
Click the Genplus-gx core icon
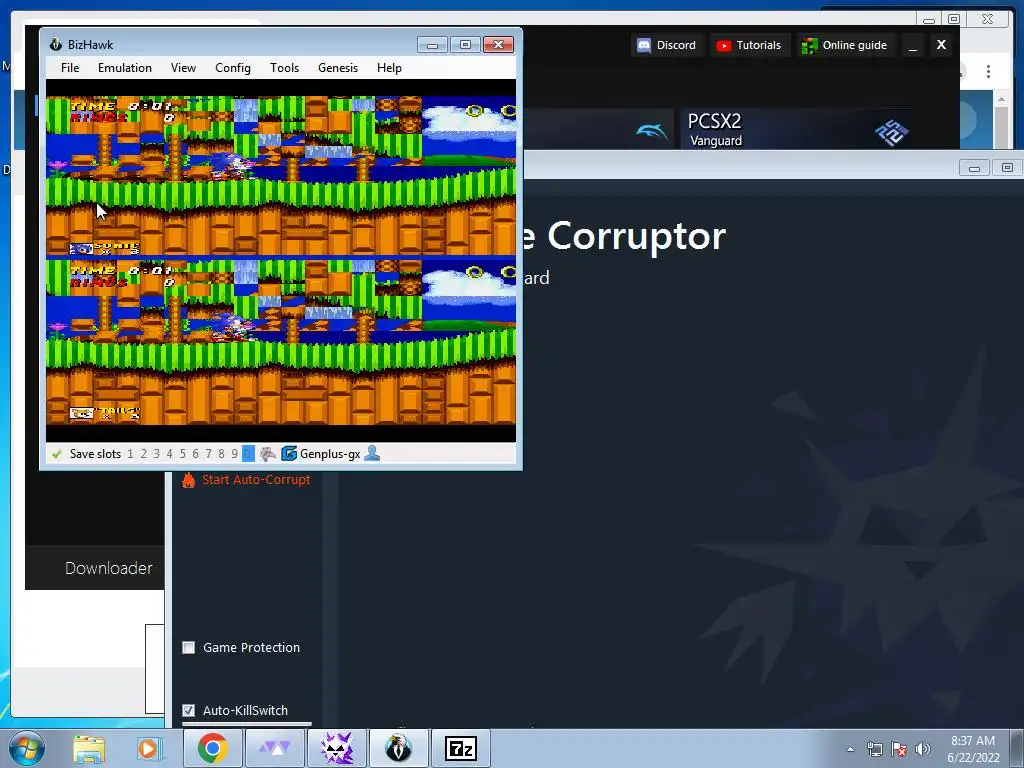coord(289,453)
